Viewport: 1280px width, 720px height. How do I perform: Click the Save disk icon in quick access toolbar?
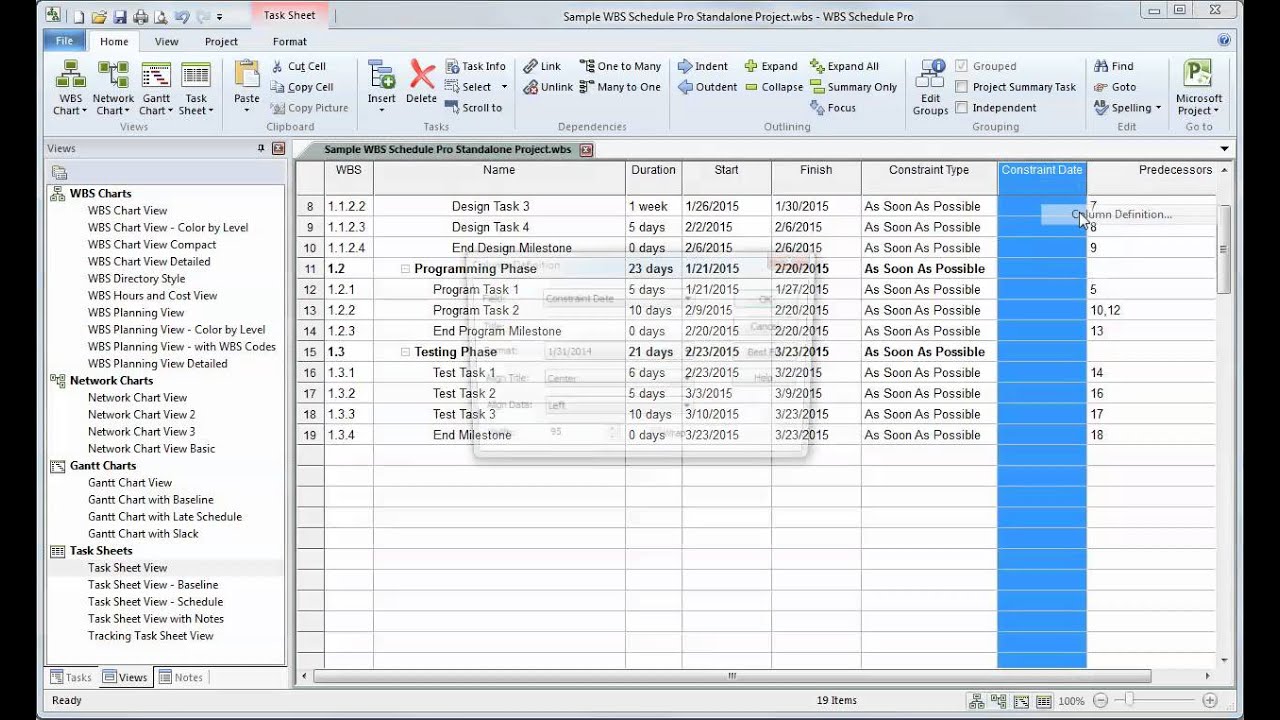pyautogui.click(x=120, y=17)
